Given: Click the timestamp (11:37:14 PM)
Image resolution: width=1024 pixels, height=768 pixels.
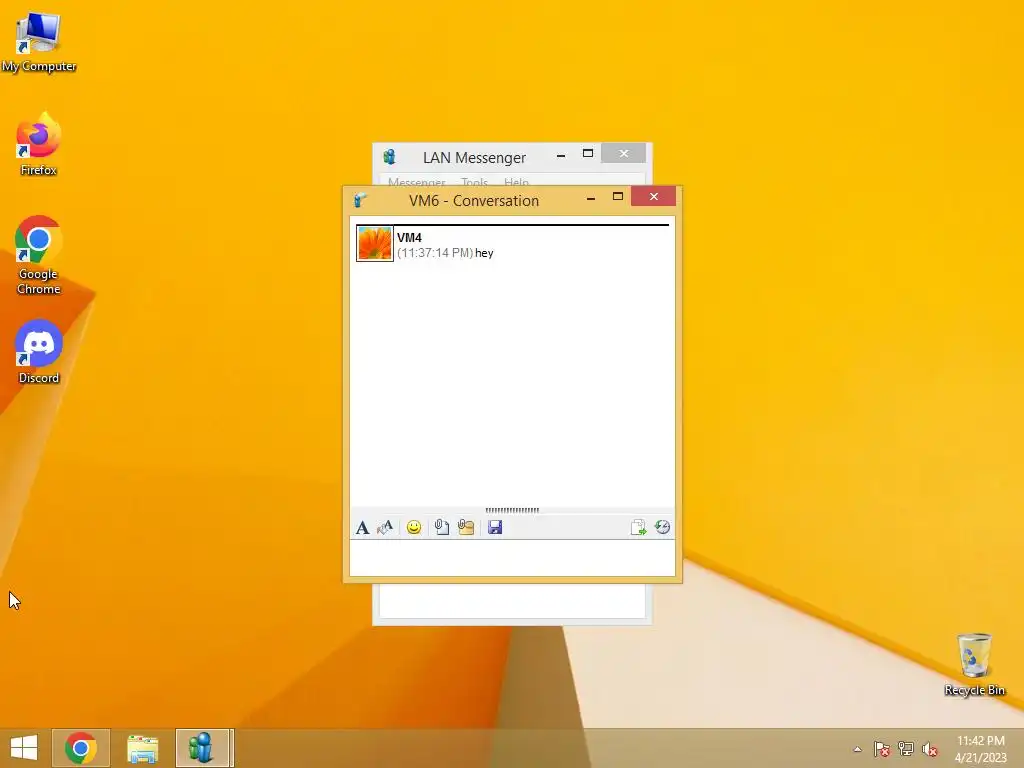Looking at the screenshot, I should [x=435, y=253].
